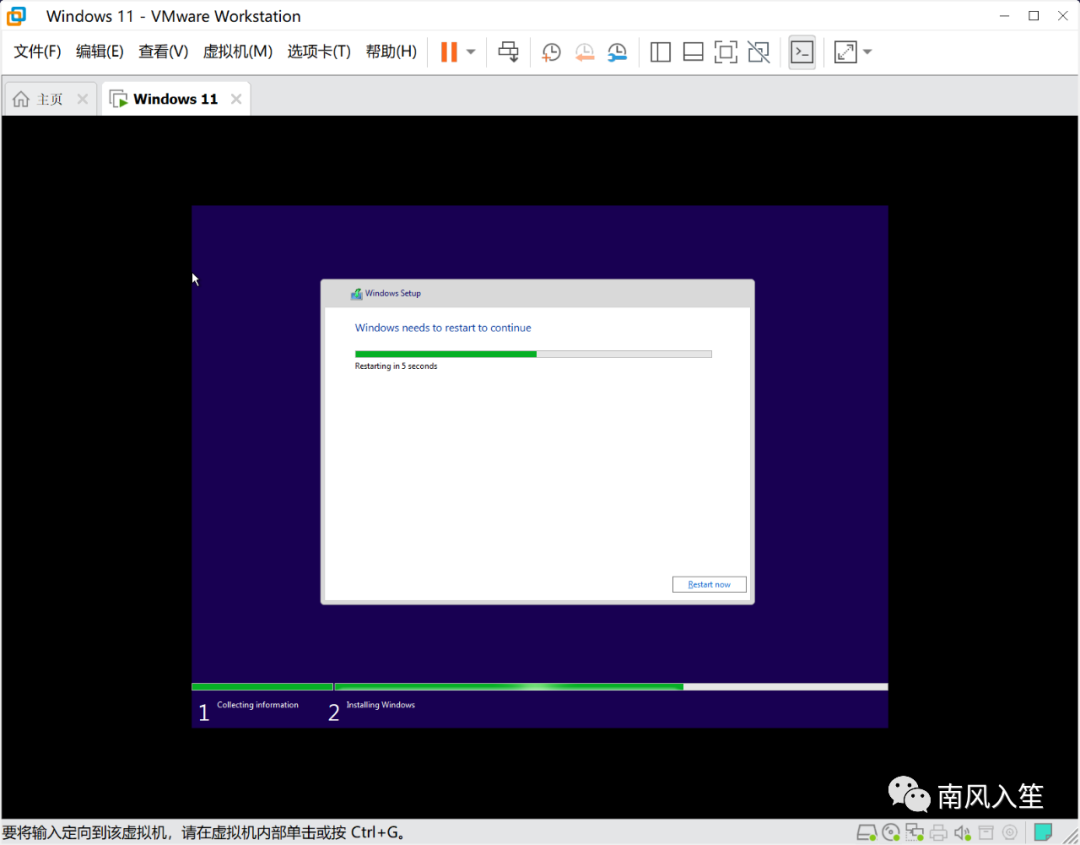Click the 'Installing Windows' step label

coord(380,705)
